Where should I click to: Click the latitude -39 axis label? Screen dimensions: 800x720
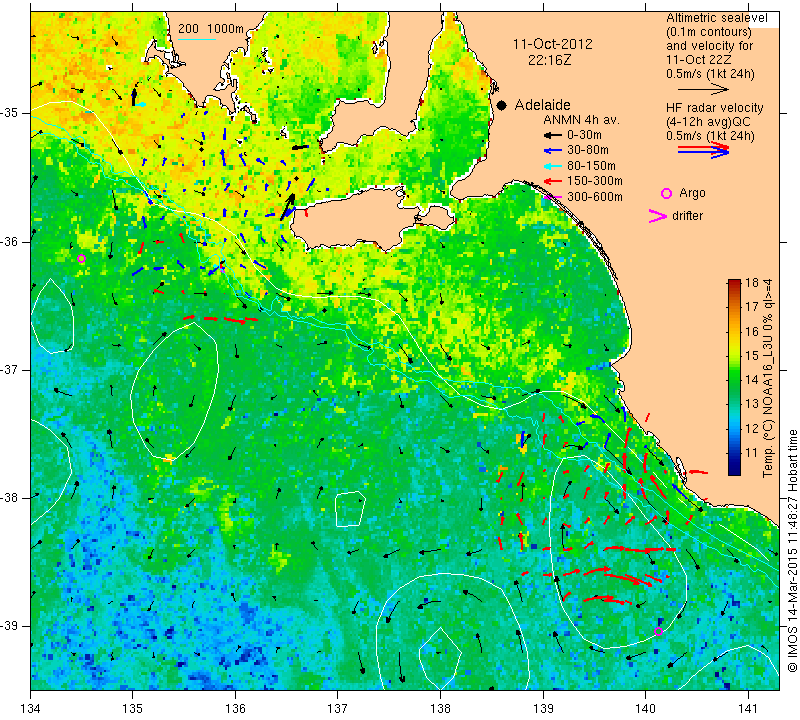[11, 626]
